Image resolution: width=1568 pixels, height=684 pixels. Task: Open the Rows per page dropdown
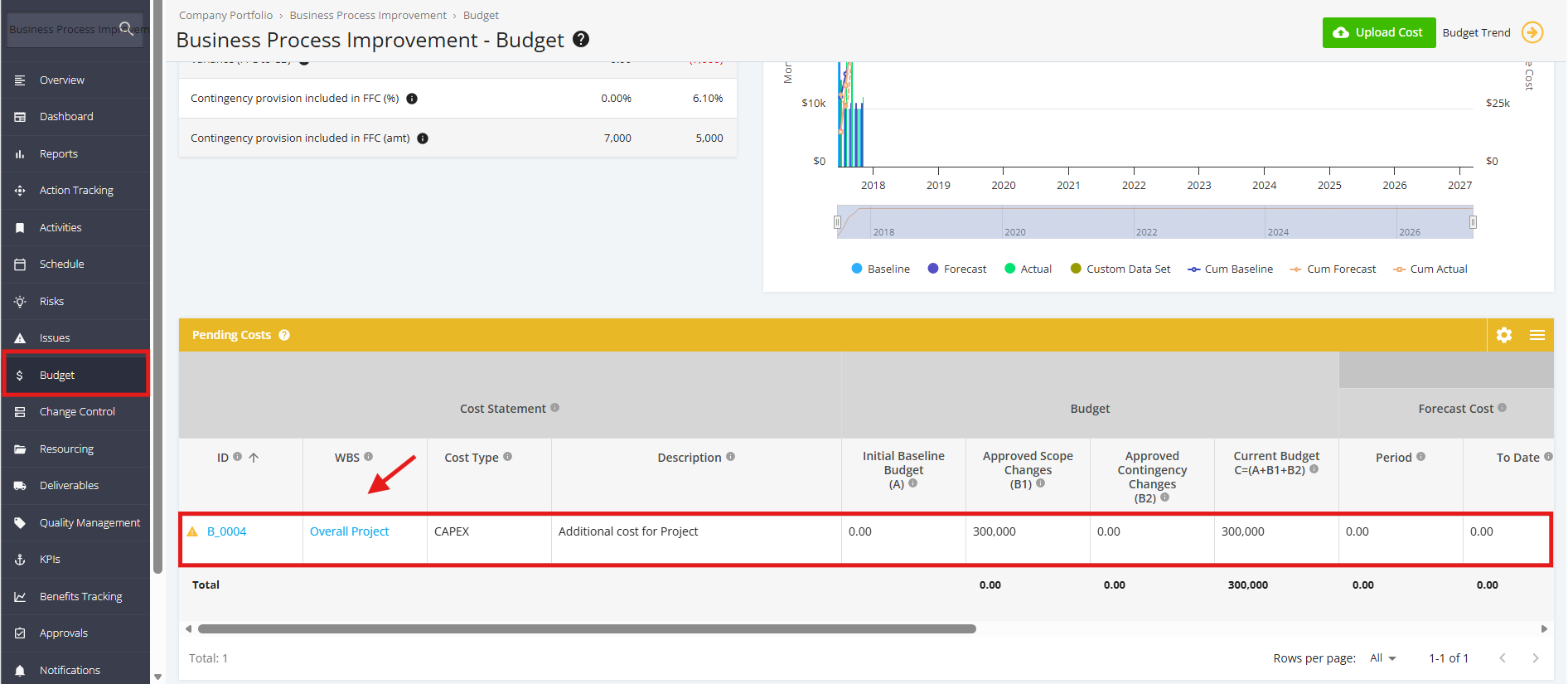point(1382,658)
